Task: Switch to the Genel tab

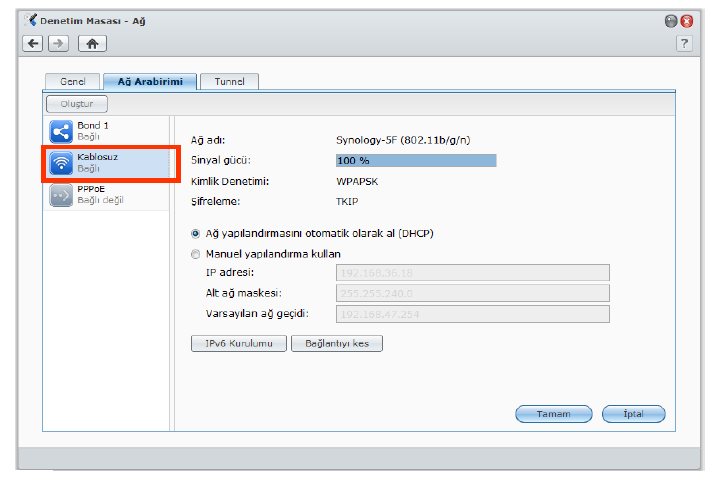Action: coord(73,81)
